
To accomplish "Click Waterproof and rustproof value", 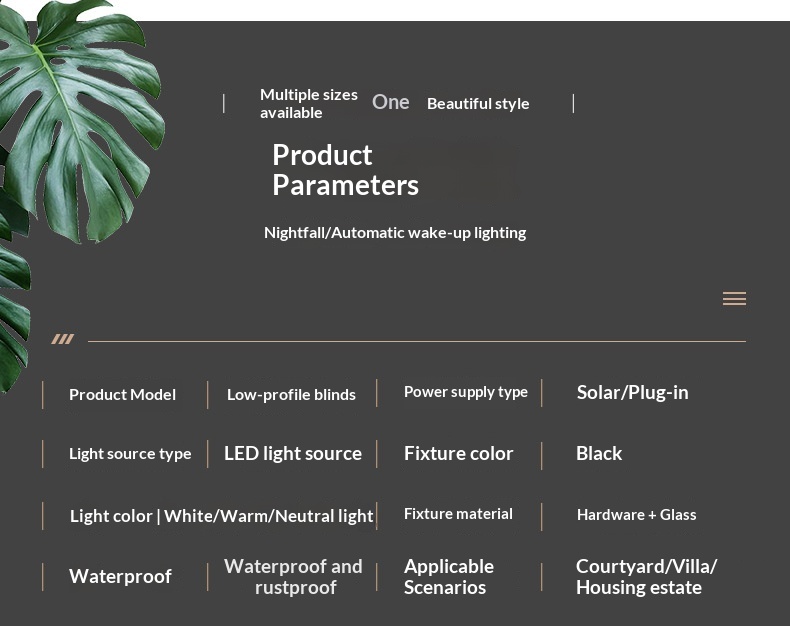I will tap(293, 577).
